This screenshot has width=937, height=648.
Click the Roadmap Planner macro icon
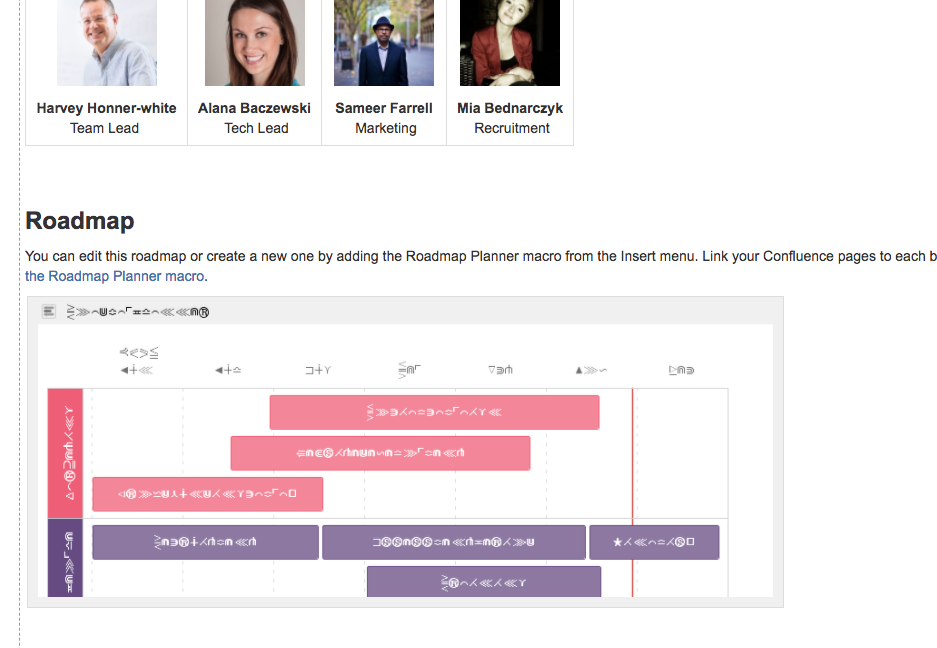click(48, 311)
